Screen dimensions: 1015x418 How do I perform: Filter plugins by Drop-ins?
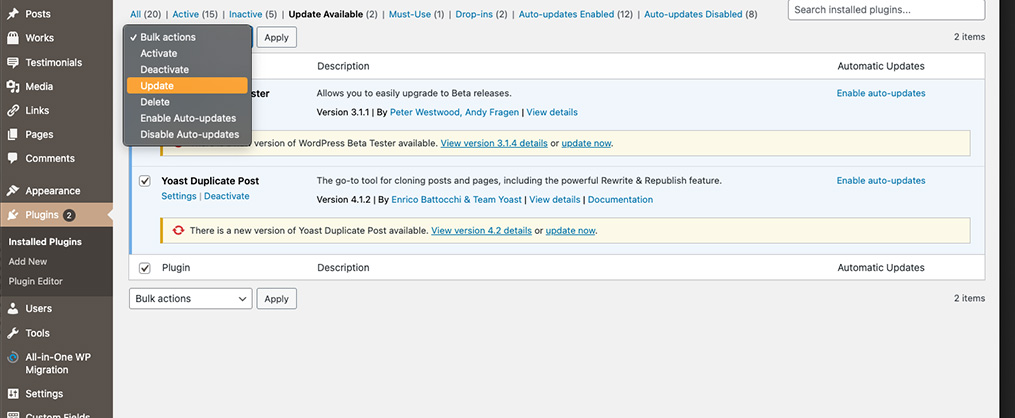coord(482,14)
